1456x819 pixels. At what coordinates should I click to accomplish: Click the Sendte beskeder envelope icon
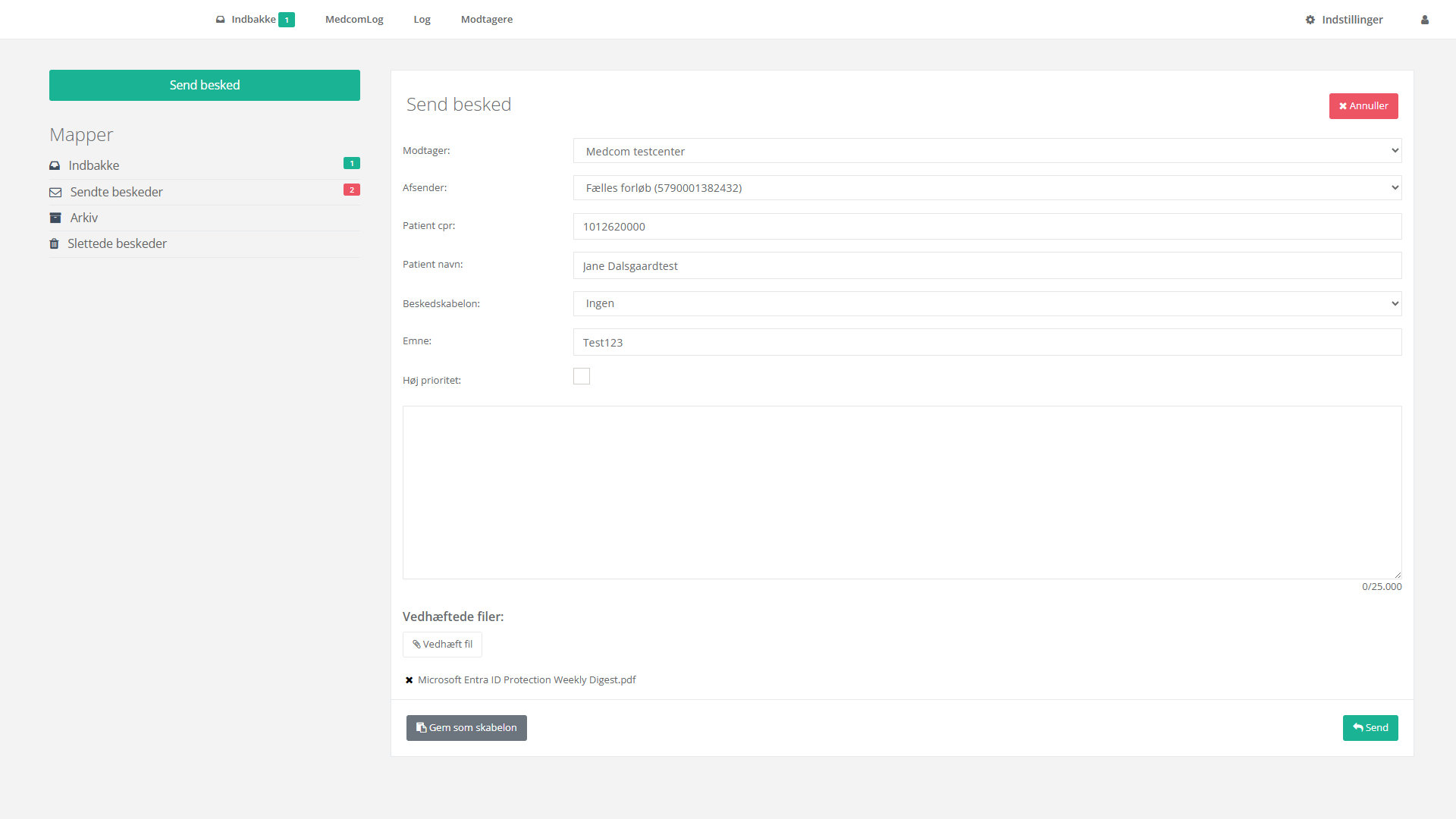(55, 192)
